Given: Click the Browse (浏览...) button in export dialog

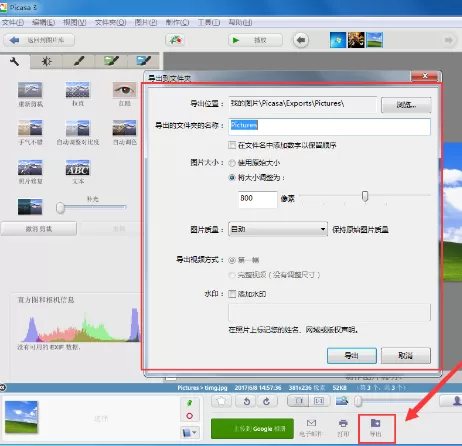Looking at the screenshot, I should [406, 105].
